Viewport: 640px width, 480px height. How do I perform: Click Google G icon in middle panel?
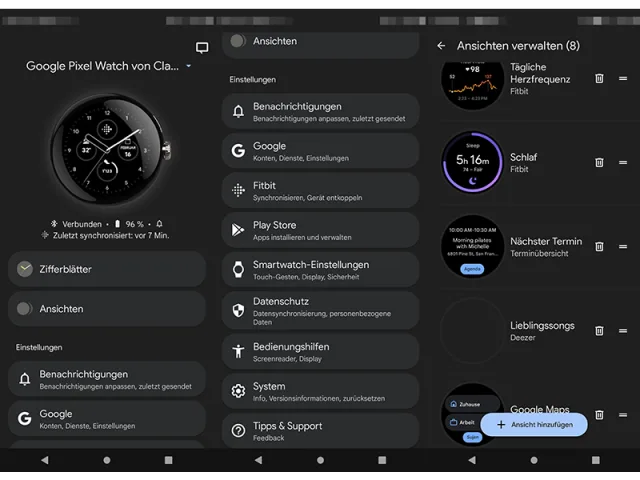[x=238, y=151]
